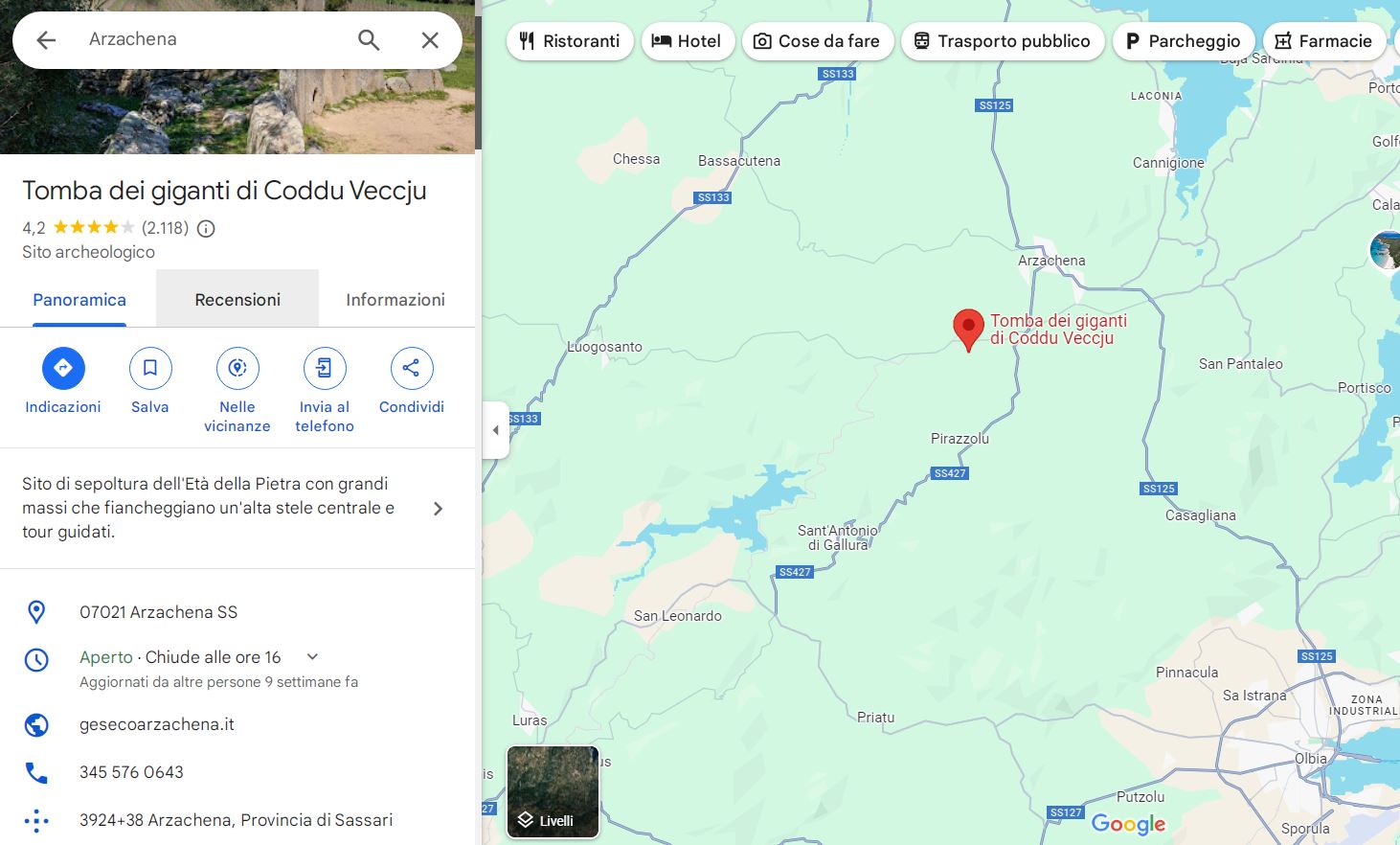
Task: Open gesecoarzachena.it website link
Action: 157,724
